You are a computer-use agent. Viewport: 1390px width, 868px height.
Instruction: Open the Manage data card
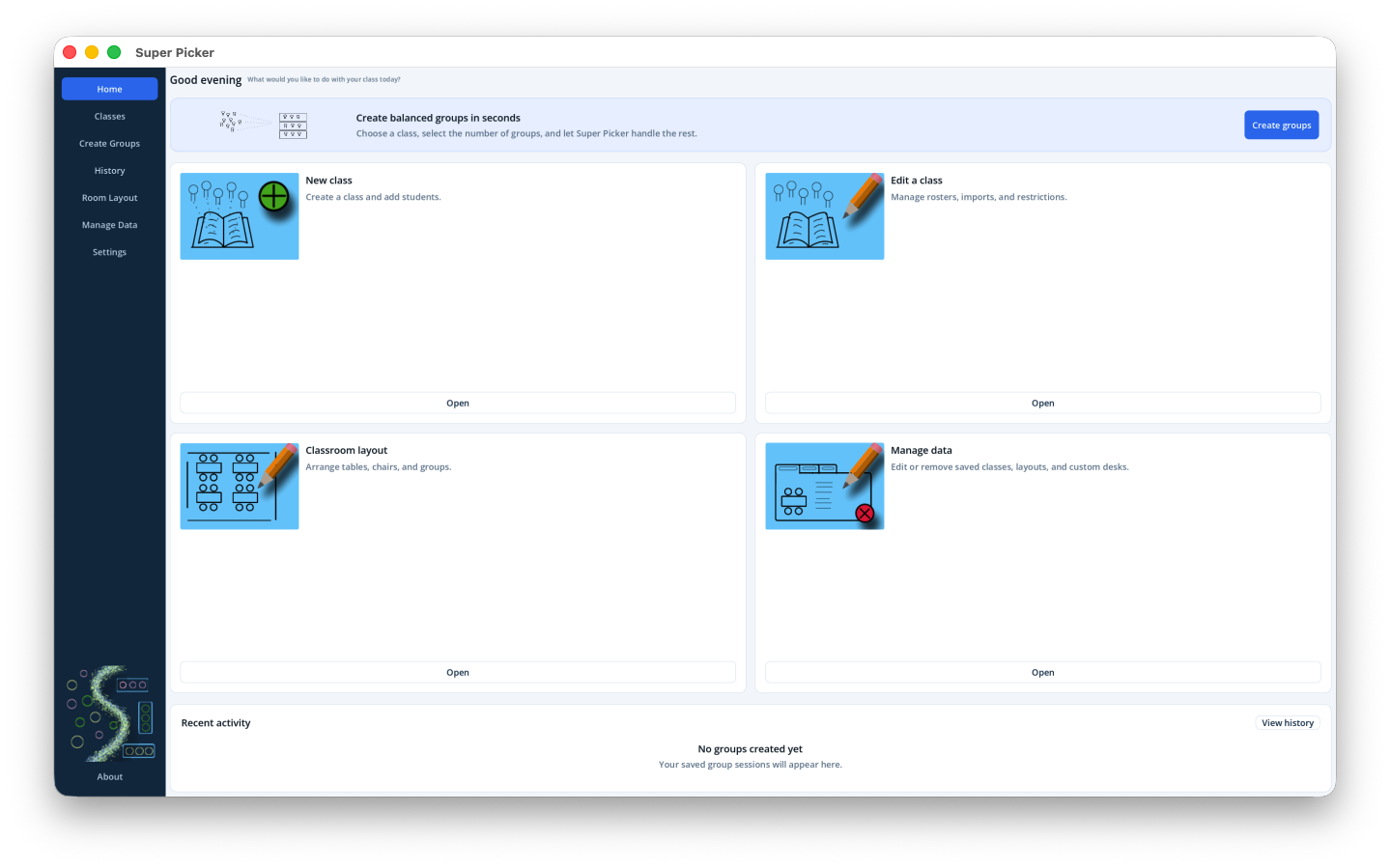click(1043, 672)
